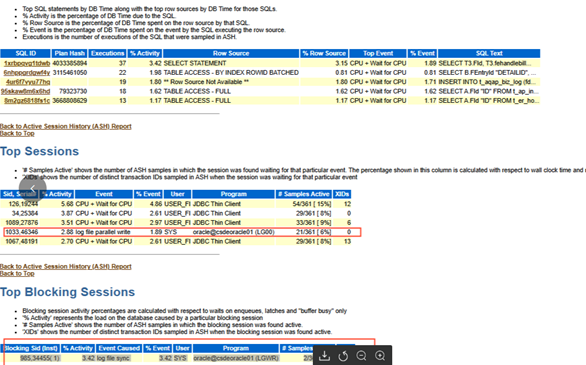
Task: Rotate the image with the rotate icon
Action: coord(343,356)
